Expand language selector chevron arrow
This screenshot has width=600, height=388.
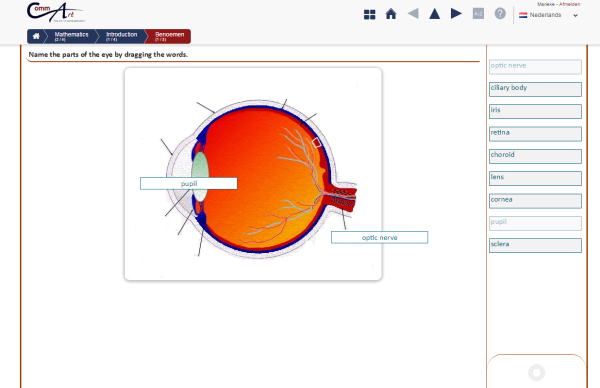[575, 15]
